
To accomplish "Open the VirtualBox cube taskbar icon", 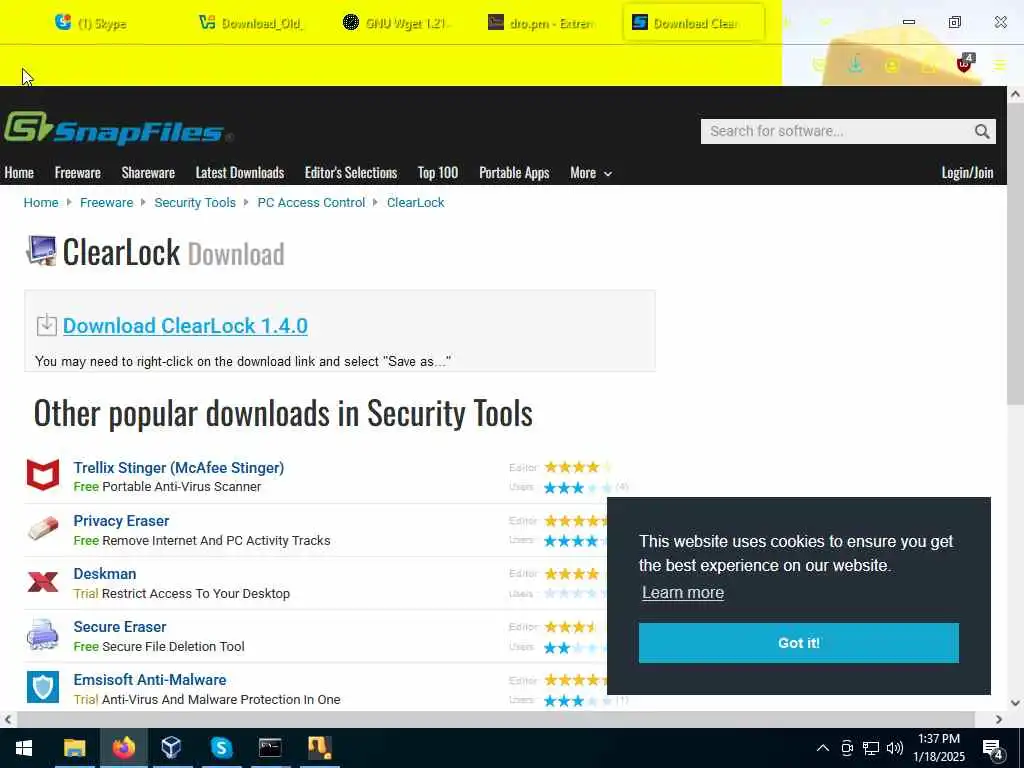I will 171,748.
